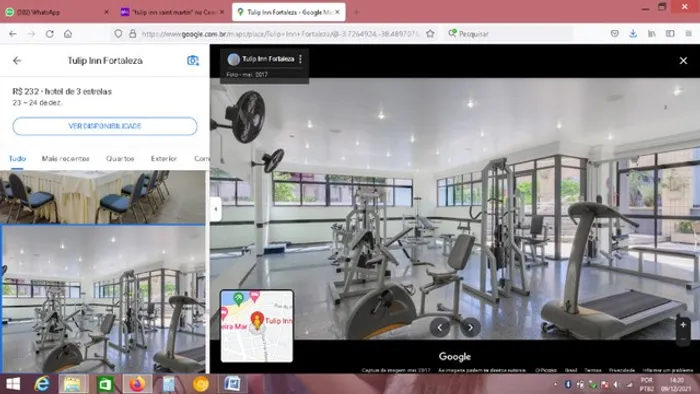This screenshot has height=394, width=700.
Task: Go back in the browser toolbar
Action: click(x=13, y=34)
